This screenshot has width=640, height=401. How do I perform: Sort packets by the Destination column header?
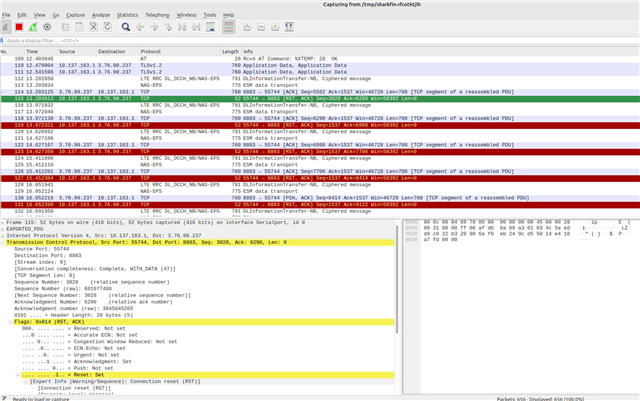117,51
